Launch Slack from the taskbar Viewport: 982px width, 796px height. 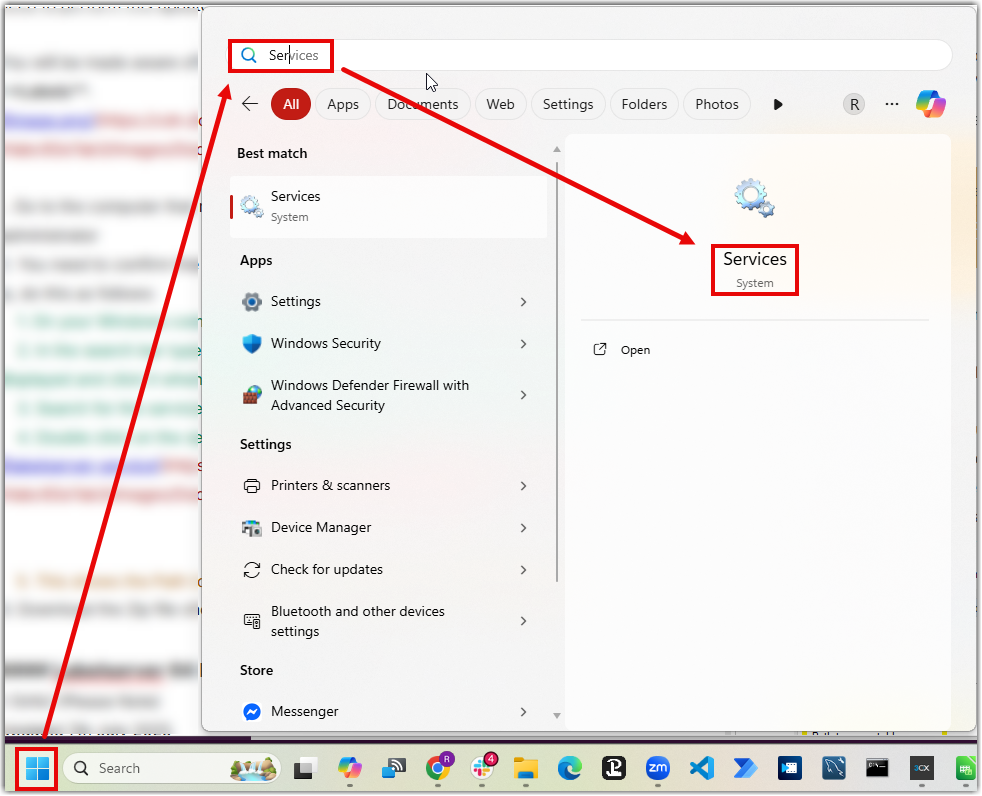(482, 767)
